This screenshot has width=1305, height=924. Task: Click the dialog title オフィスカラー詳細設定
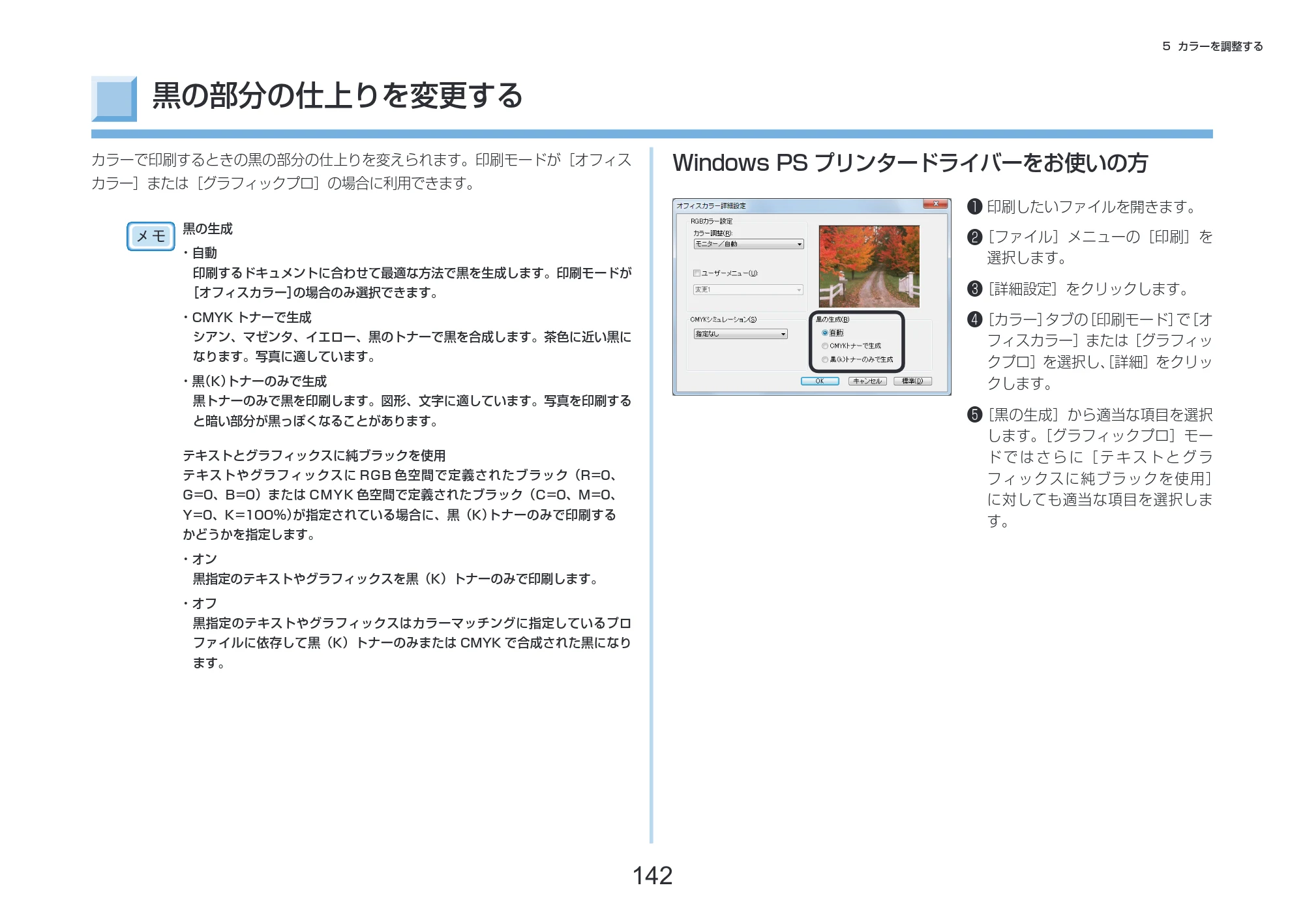711,205
